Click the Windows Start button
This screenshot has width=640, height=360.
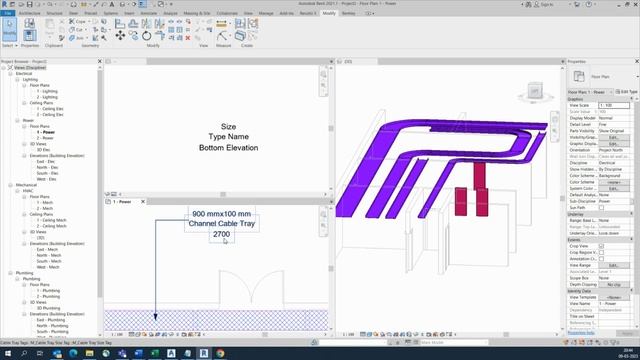(x=8, y=353)
